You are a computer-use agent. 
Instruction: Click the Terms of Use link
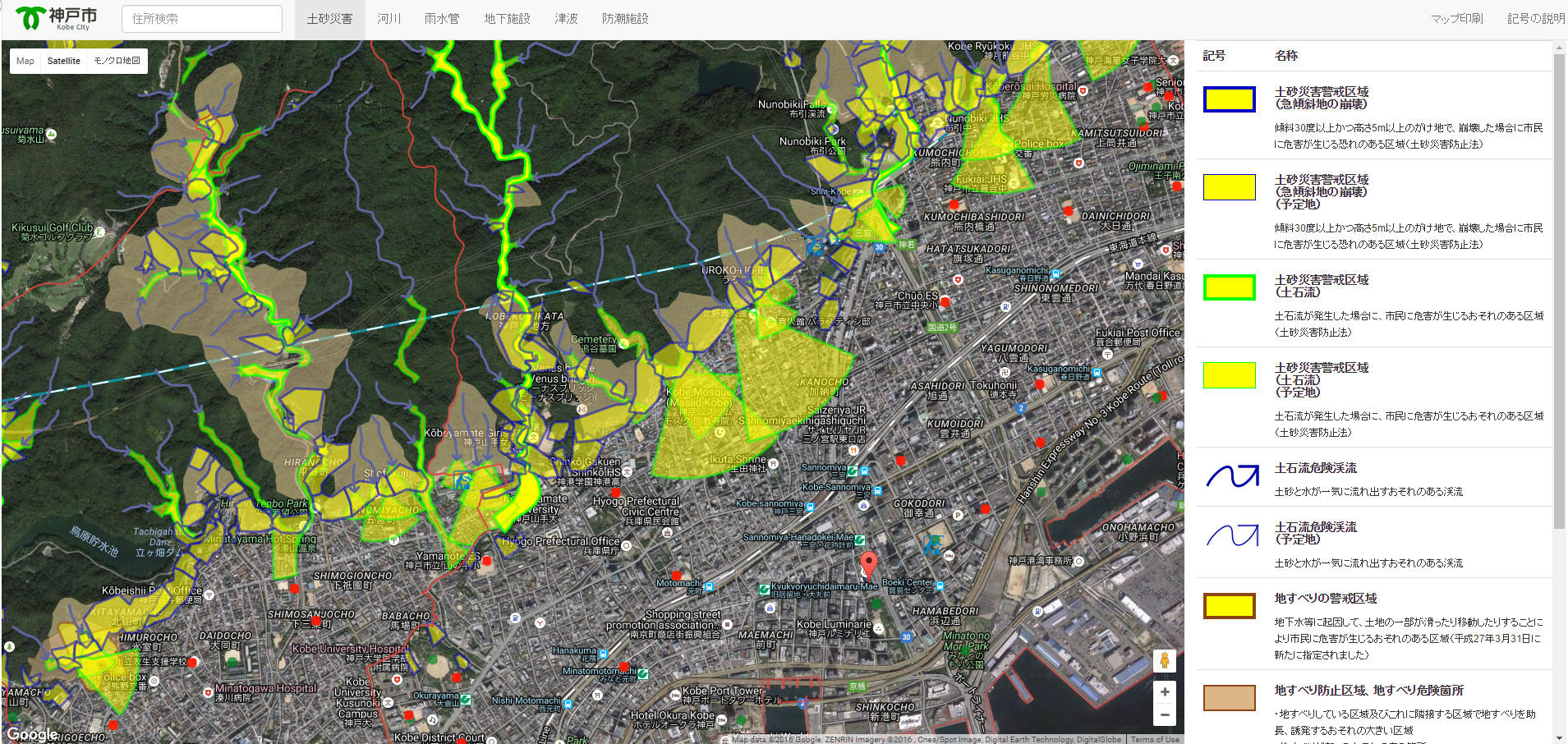pyautogui.click(x=1155, y=739)
